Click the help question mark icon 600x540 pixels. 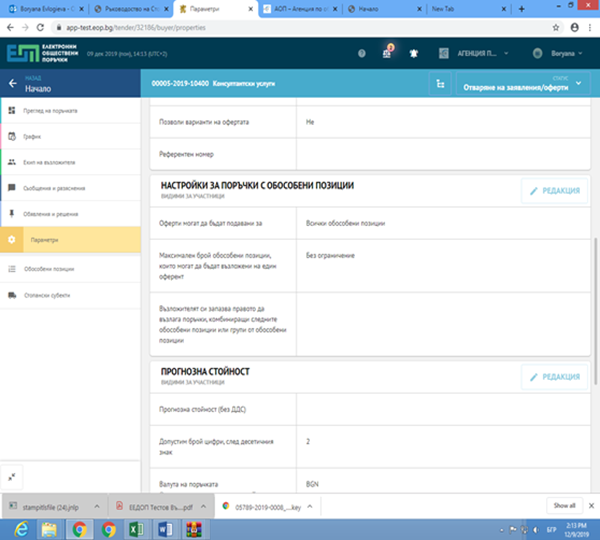click(x=360, y=52)
